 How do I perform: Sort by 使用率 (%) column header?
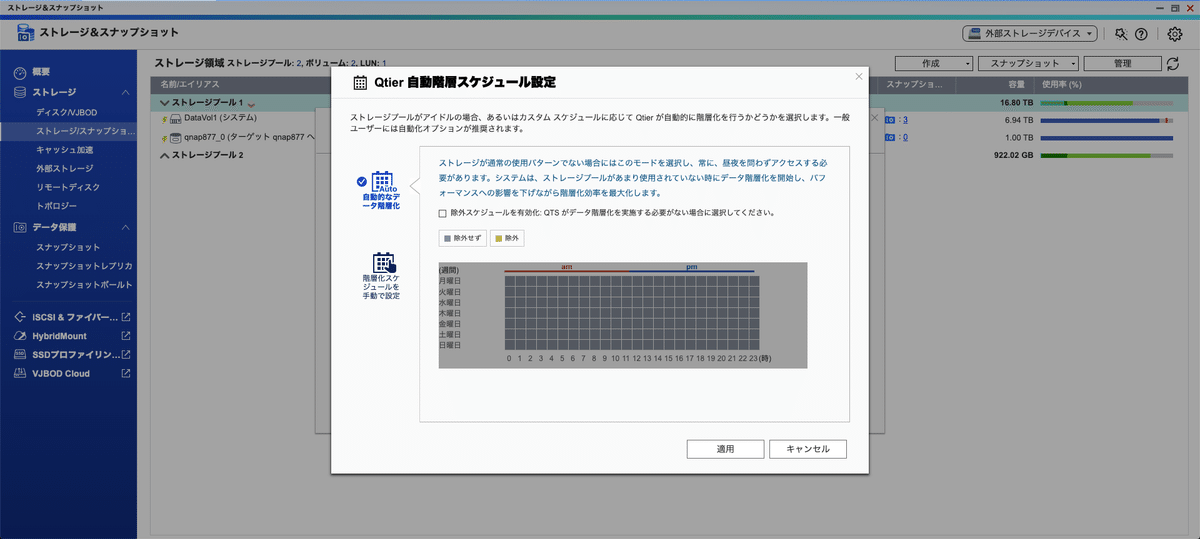(1062, 85)
